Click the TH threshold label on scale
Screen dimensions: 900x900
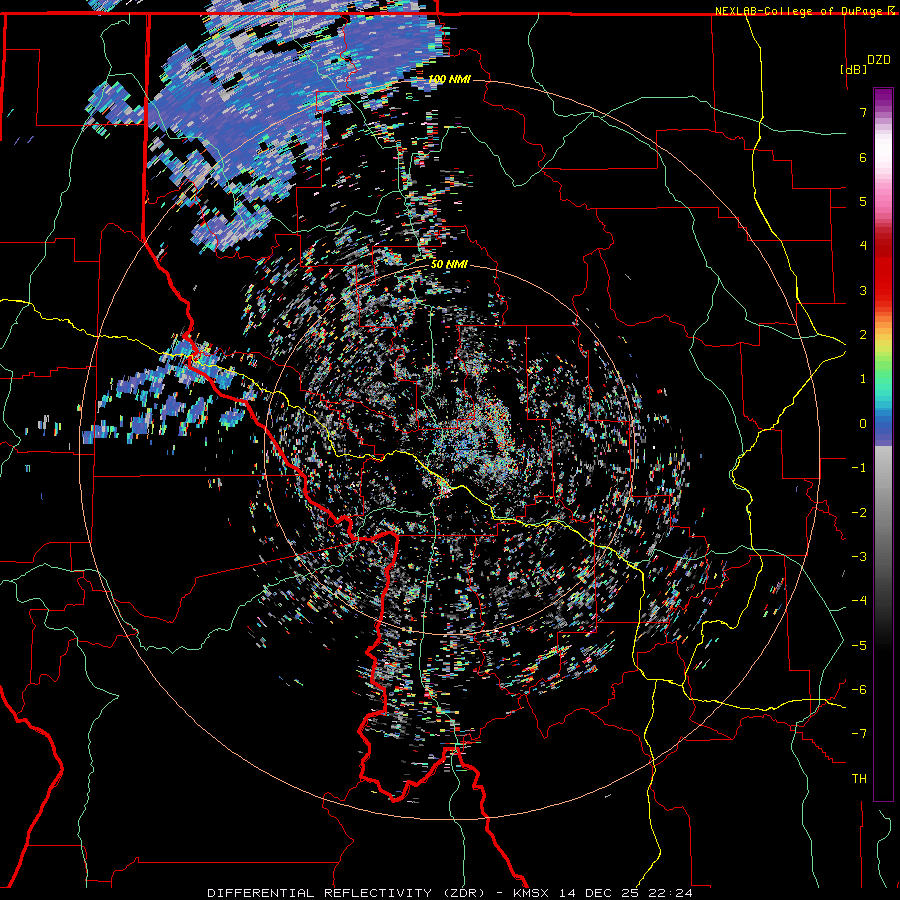point(859,779)
